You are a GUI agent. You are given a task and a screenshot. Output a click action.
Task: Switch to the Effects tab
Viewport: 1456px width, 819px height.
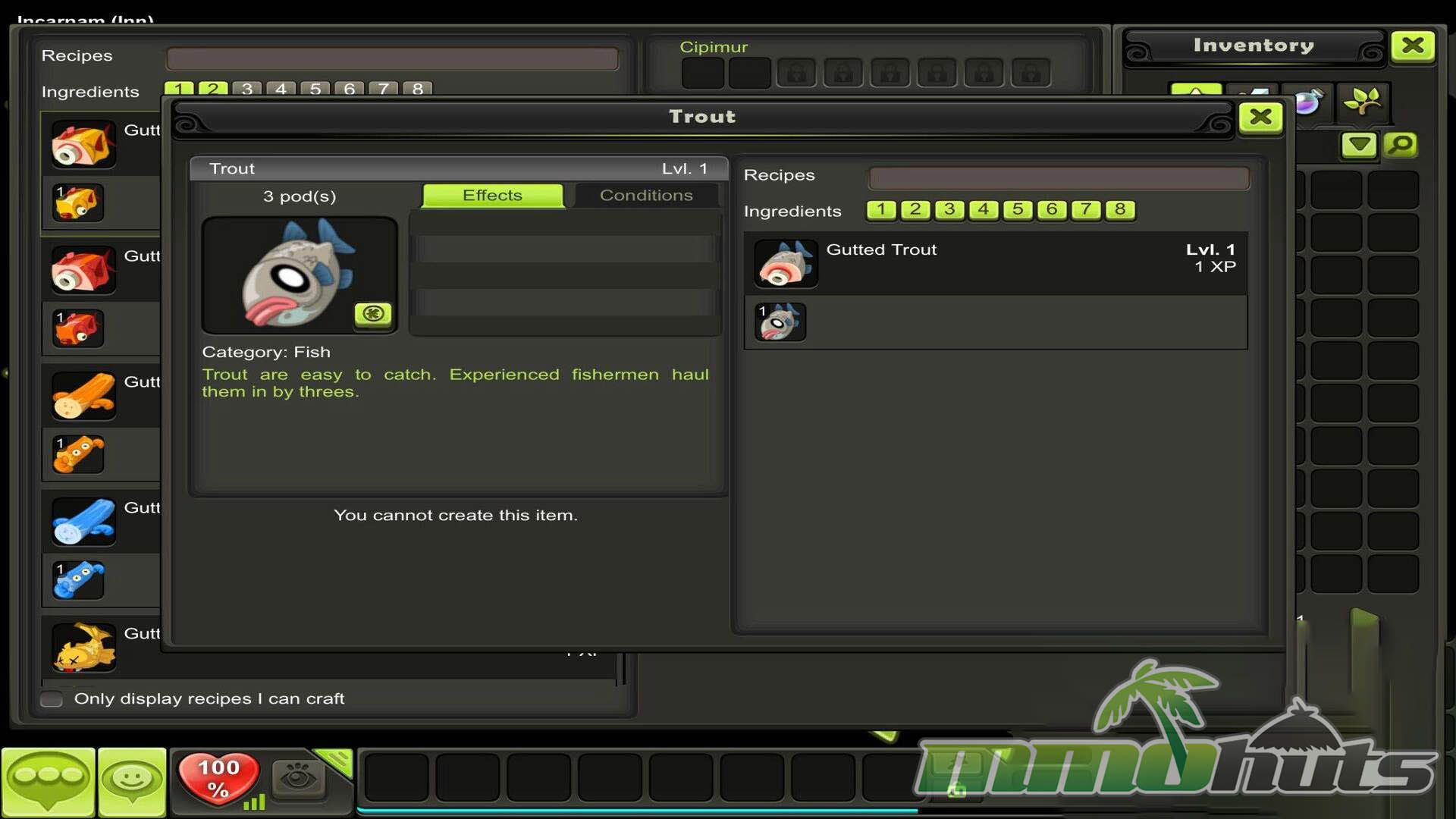coord(492,195)
